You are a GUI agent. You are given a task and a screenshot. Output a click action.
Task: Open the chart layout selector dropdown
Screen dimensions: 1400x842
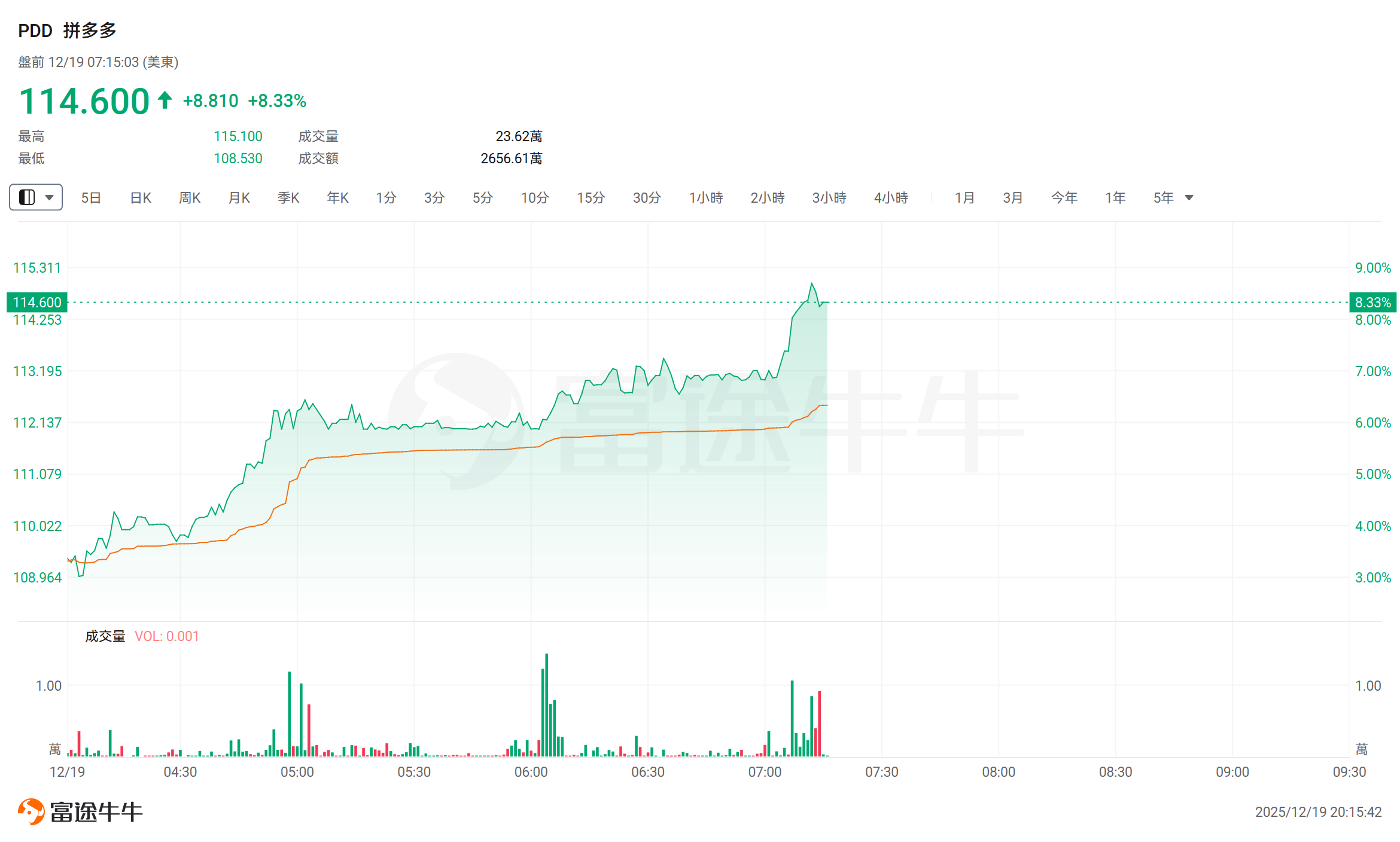tap(36, 197)
